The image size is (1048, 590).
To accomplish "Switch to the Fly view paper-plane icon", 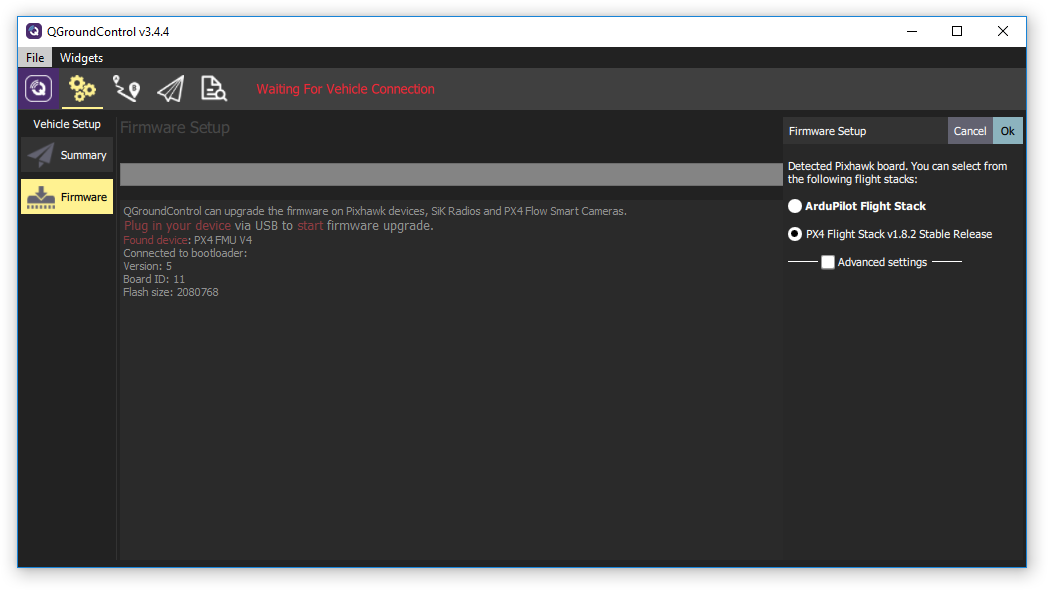I will click(170, 88).
